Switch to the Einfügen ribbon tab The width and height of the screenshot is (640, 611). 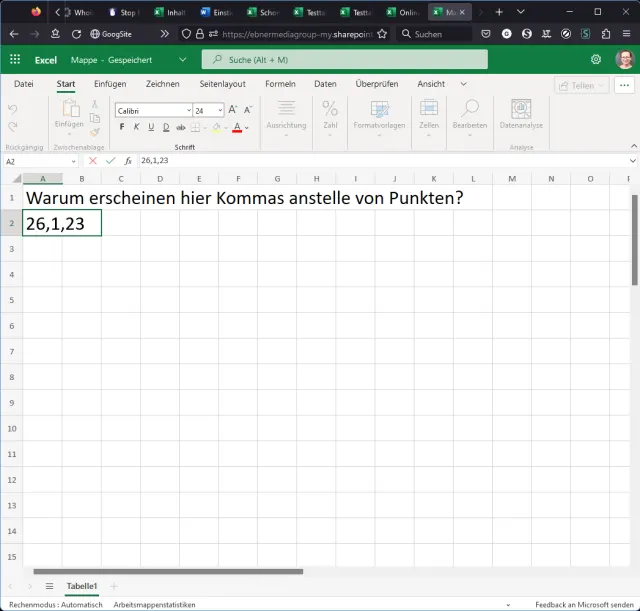tap(110, 84)
